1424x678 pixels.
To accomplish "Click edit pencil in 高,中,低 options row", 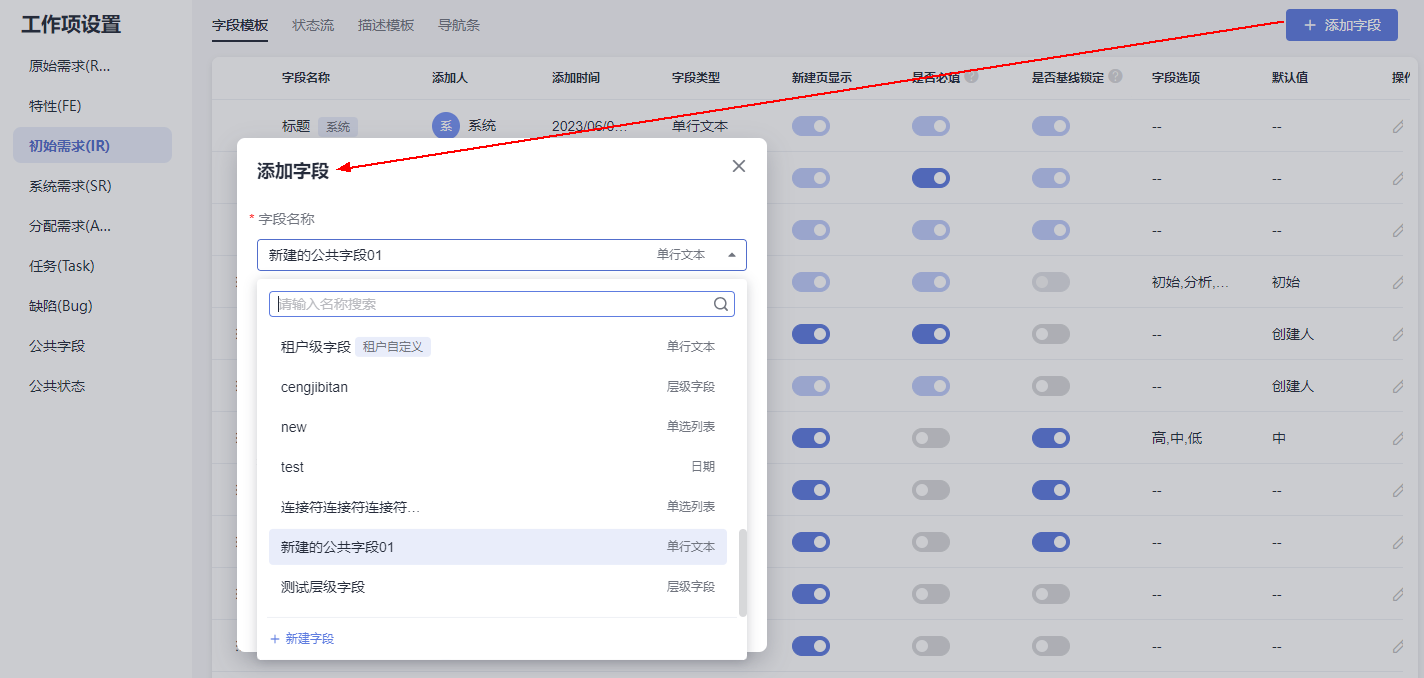I will [x=1398, y=438].
